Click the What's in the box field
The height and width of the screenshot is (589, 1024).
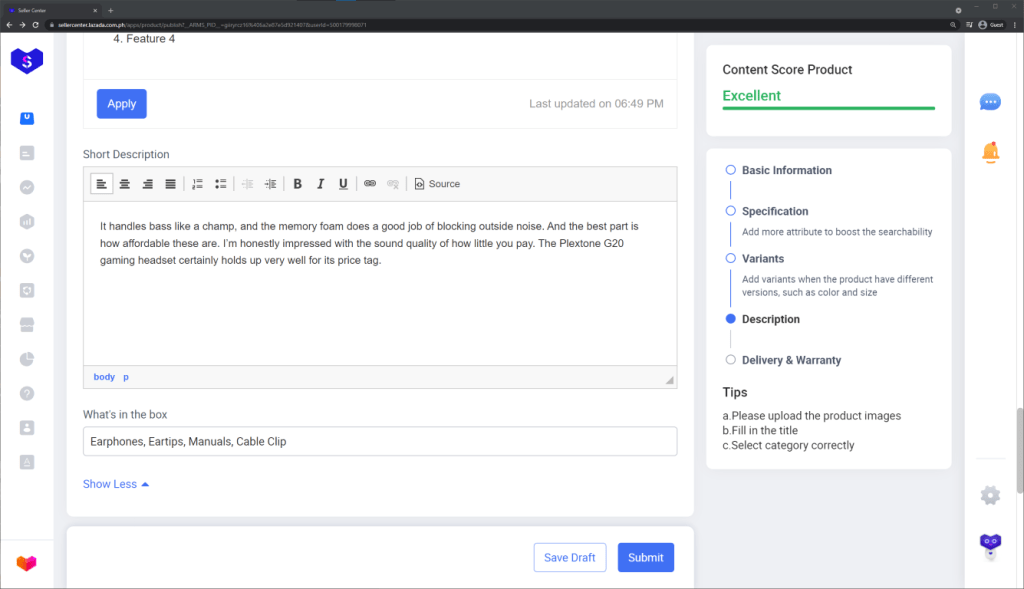(x=380, y=441)
